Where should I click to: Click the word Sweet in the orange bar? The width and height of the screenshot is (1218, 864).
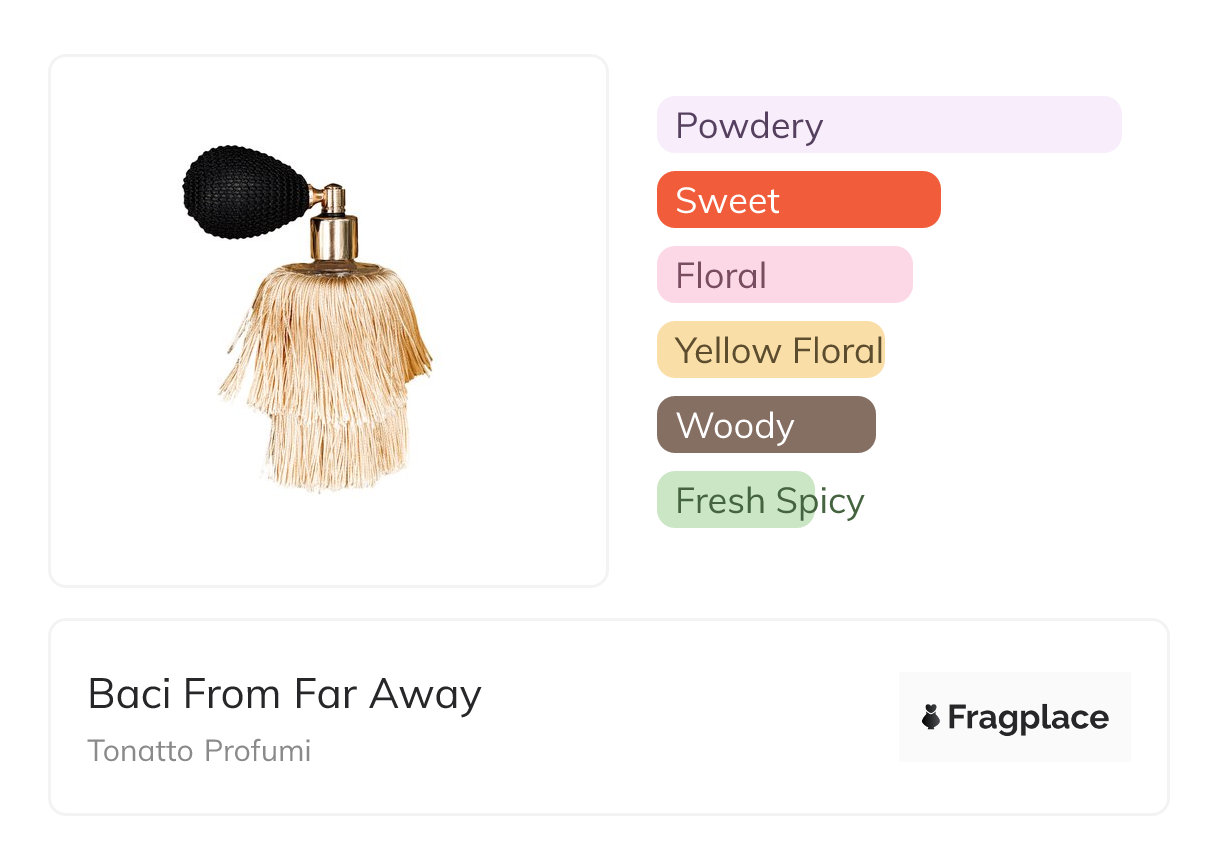click(x=727, y=200)
